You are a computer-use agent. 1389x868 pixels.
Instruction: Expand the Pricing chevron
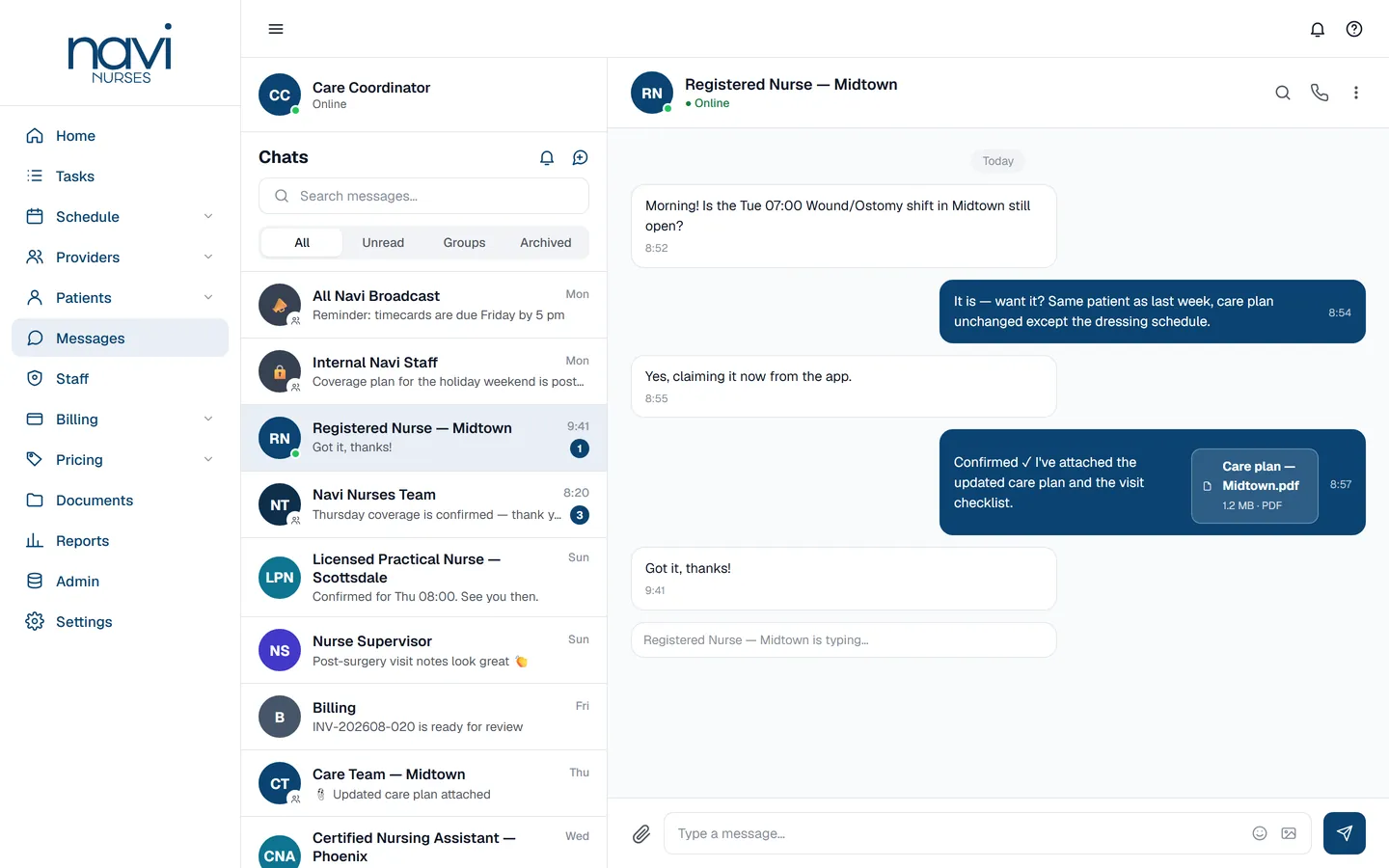pos(208,460)
